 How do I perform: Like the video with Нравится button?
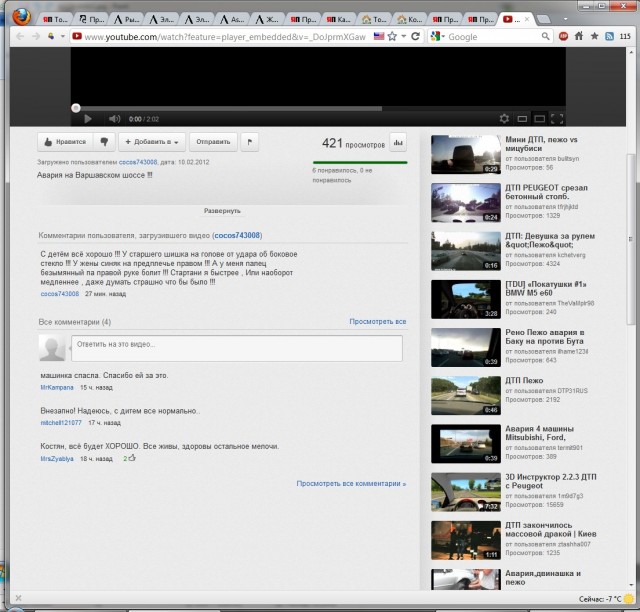coord(65,142)
